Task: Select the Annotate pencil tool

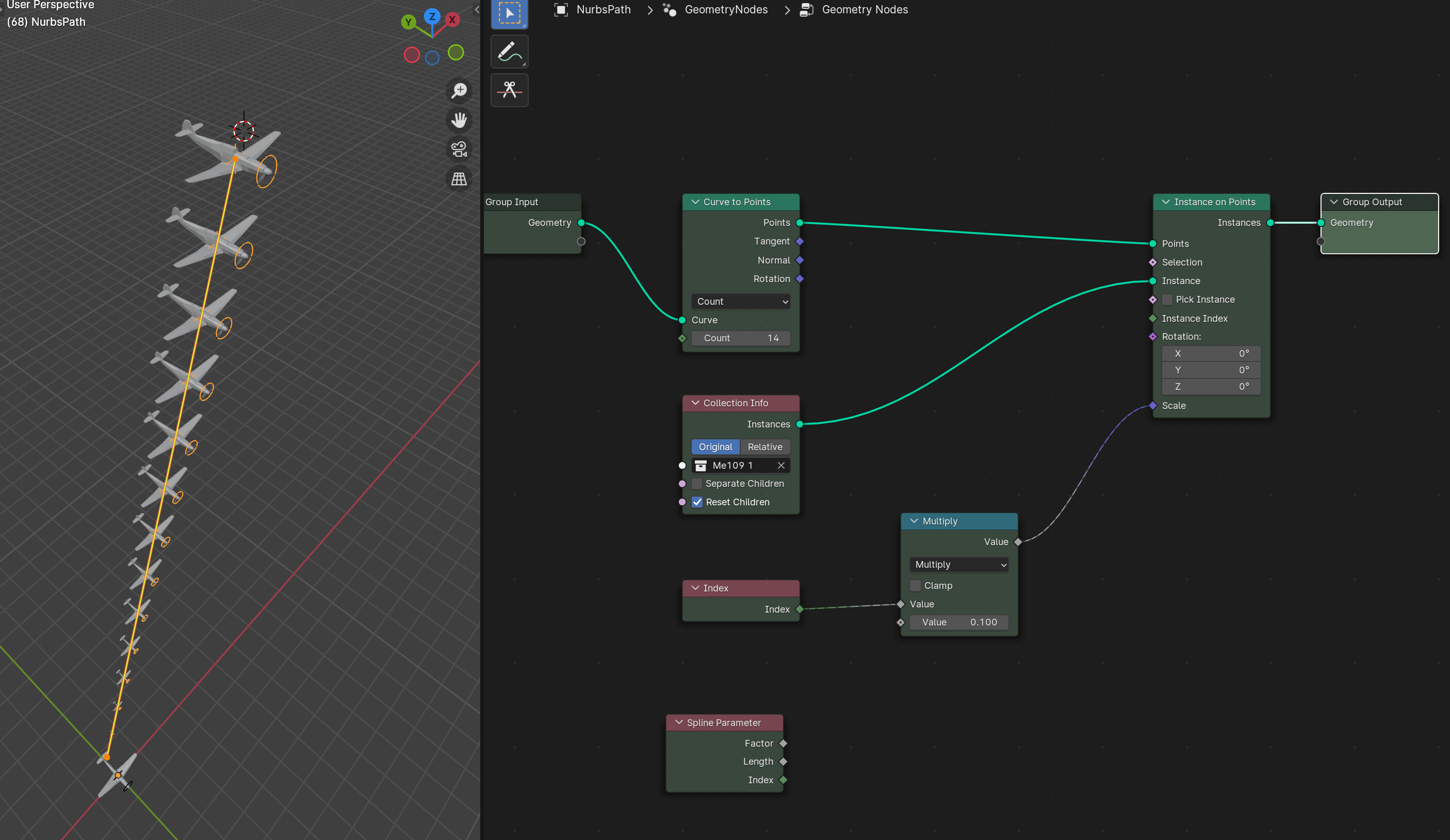Action: pyautogui.click(x=509, y=52)
